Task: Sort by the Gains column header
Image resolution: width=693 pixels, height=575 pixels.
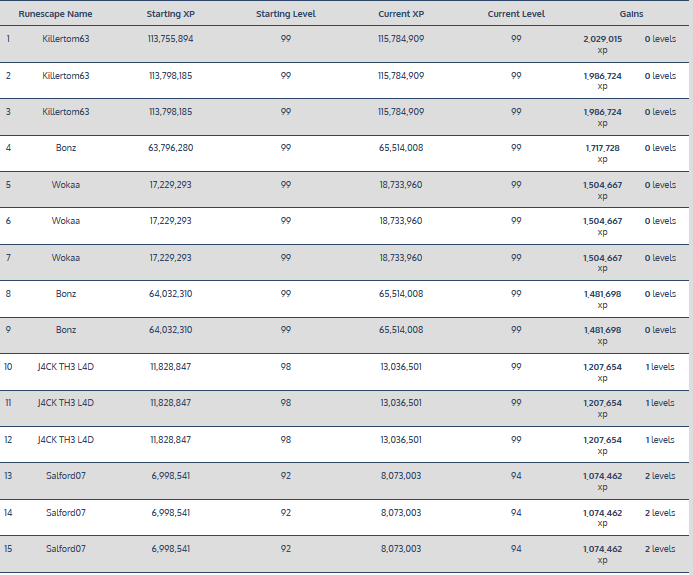Action: click(631, 15)
